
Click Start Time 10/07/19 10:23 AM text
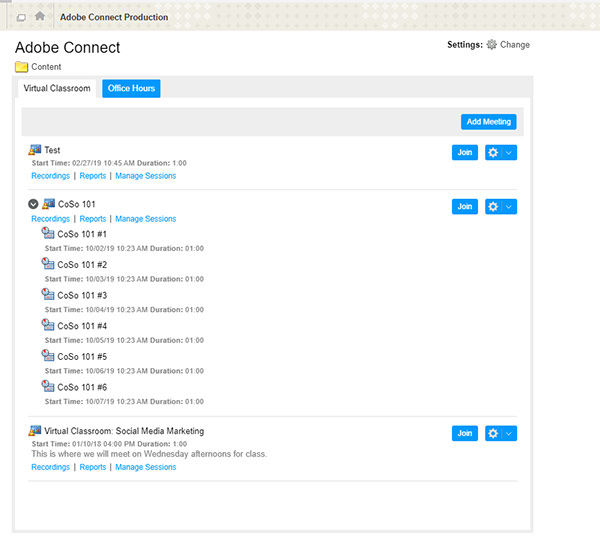tap(96, 402)
